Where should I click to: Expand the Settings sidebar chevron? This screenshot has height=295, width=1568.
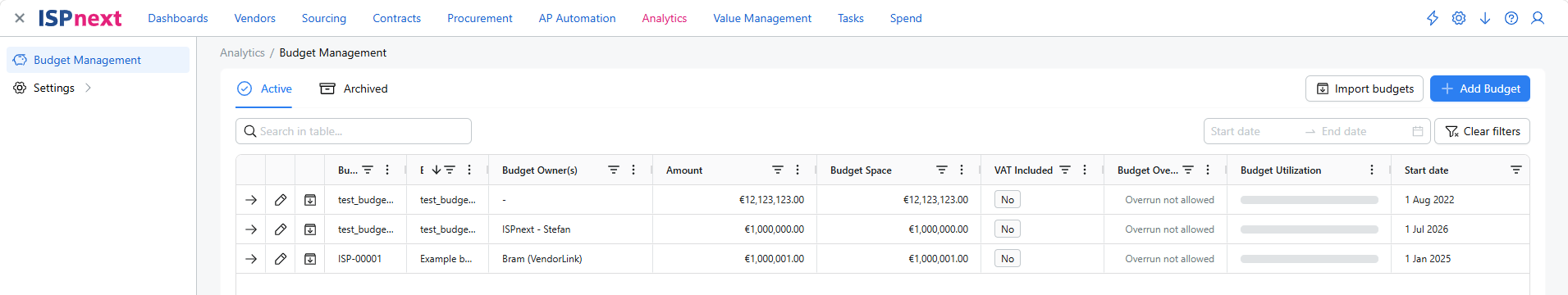(x=88, y=88)
